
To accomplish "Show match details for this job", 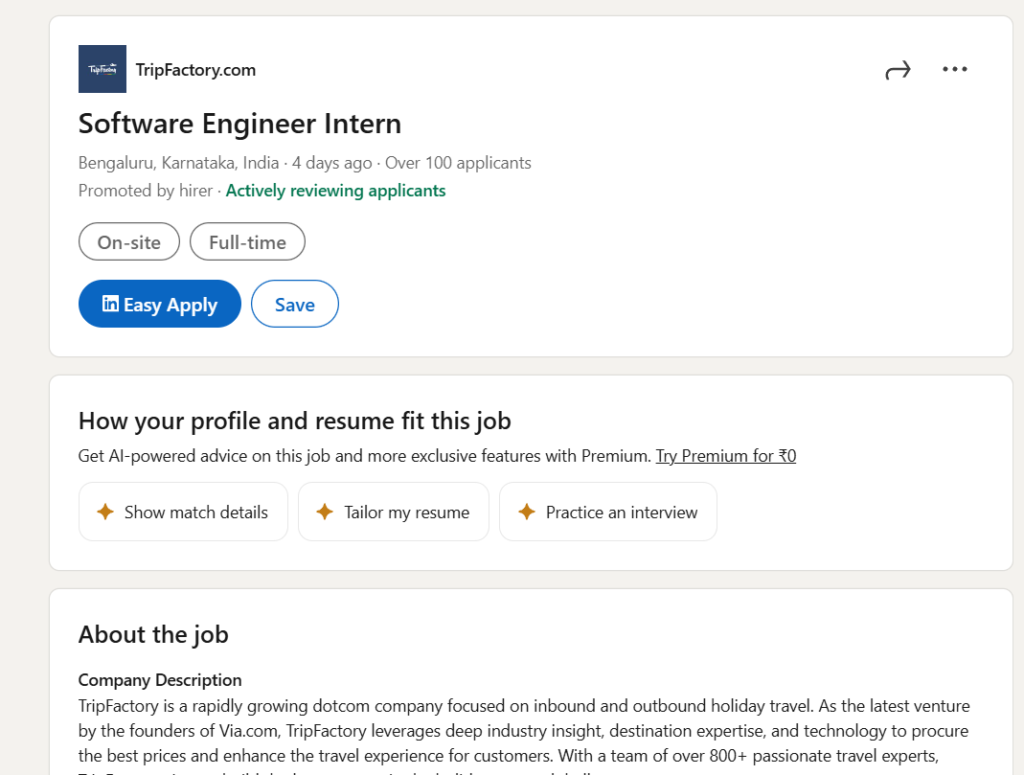I will (x=196, y=512).
